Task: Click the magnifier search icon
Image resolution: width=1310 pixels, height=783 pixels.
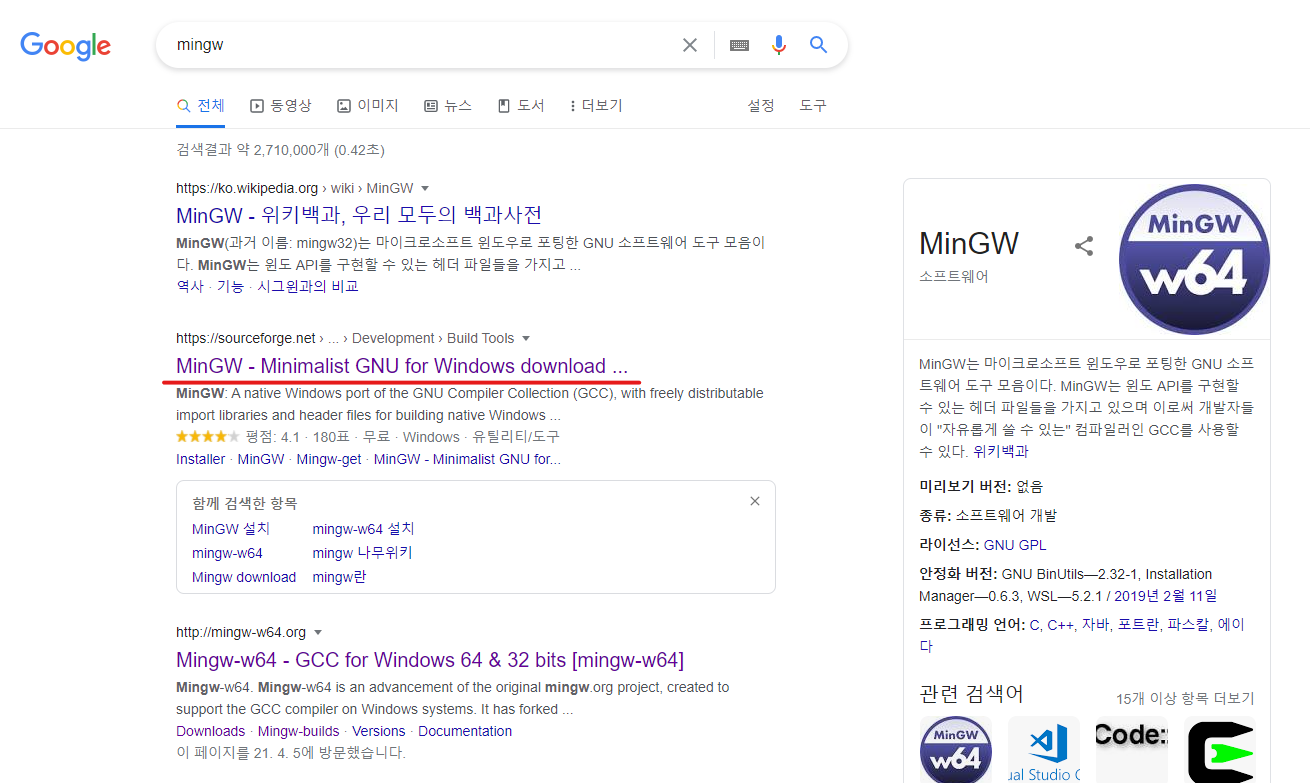Action: click(x=819, y=45)
